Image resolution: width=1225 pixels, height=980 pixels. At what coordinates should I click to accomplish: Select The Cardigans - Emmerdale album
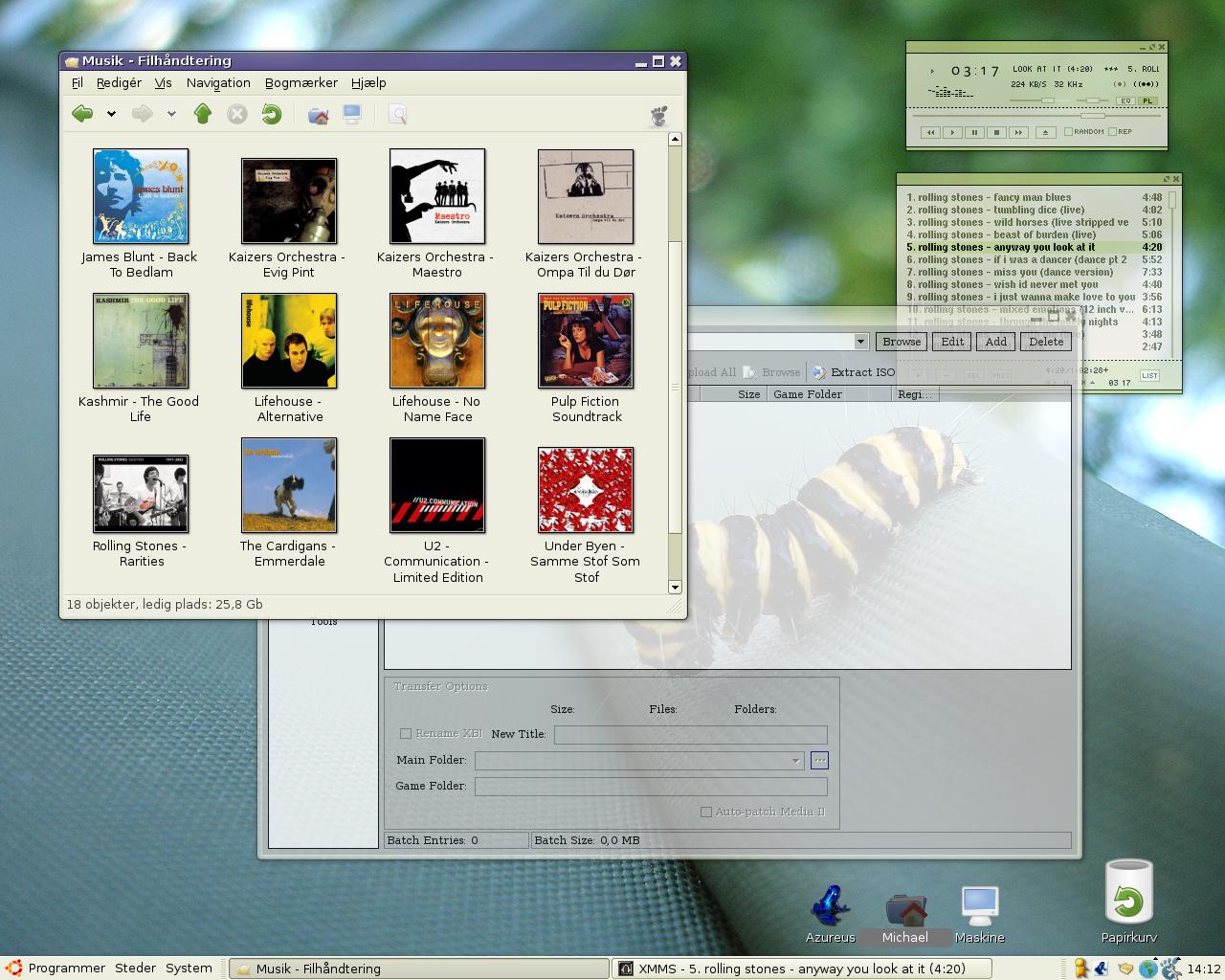(289, 503)
